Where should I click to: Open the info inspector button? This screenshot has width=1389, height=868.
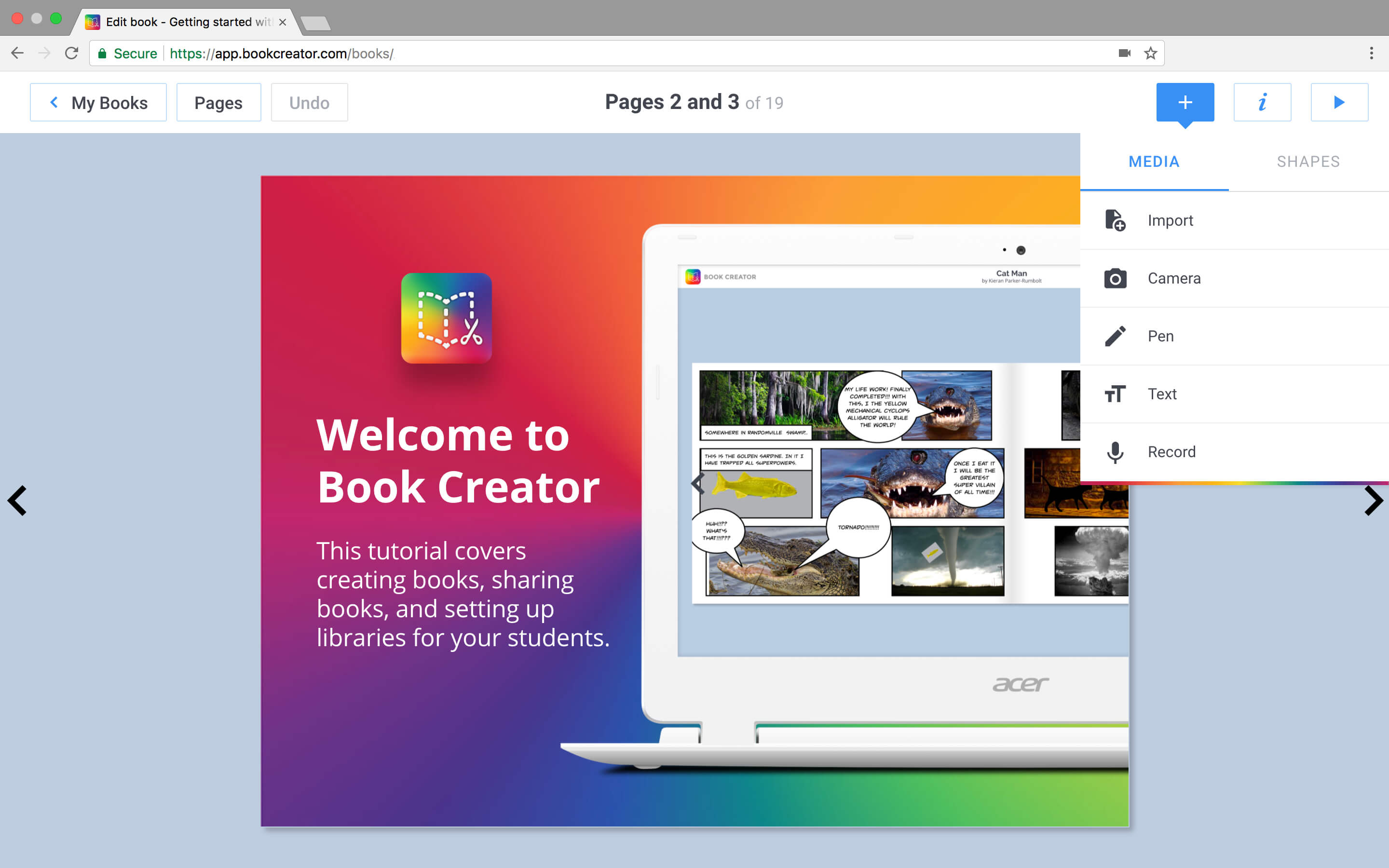click(1262, 102)
